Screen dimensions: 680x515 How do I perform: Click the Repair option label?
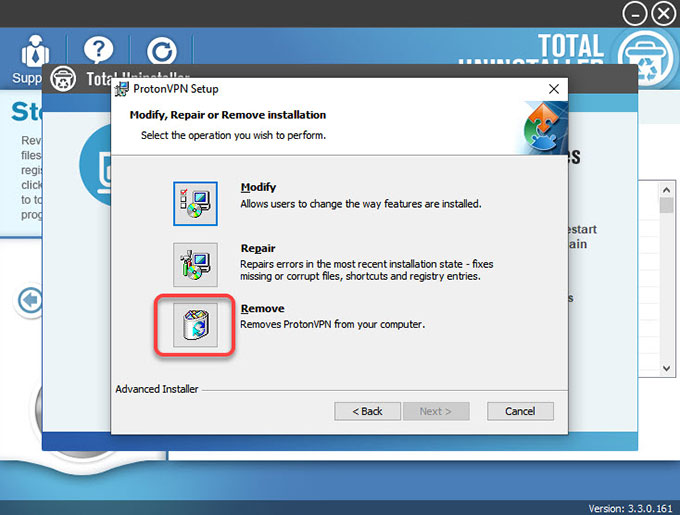tap(258, 248)
